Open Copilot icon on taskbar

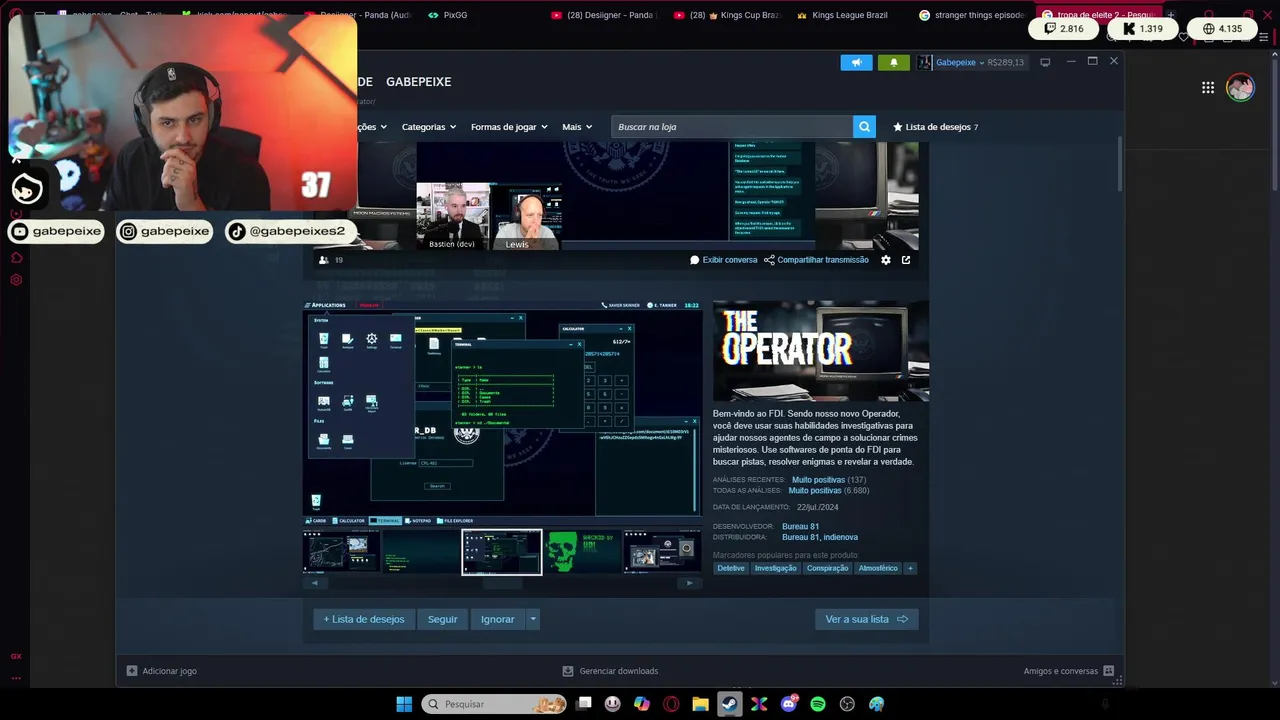(642, 704)
